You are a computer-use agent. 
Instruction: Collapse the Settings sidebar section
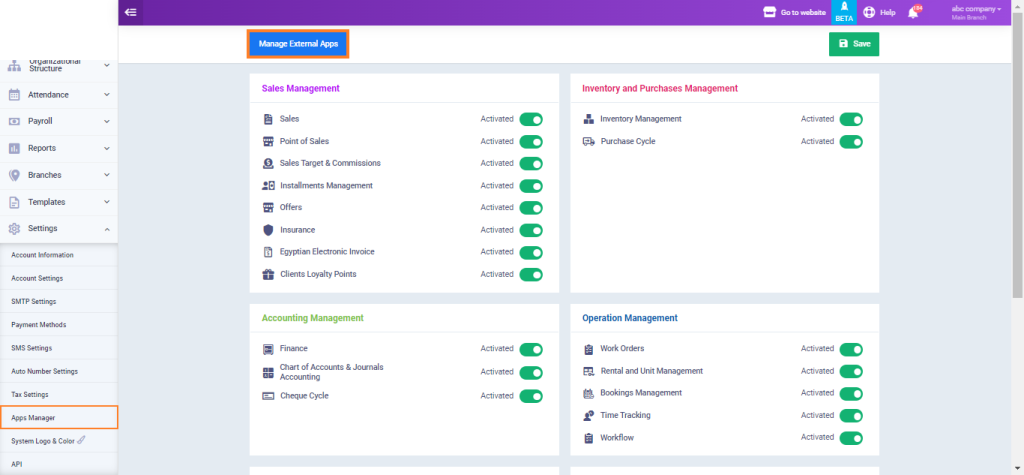pyautogui.click(x=59, y=229)
